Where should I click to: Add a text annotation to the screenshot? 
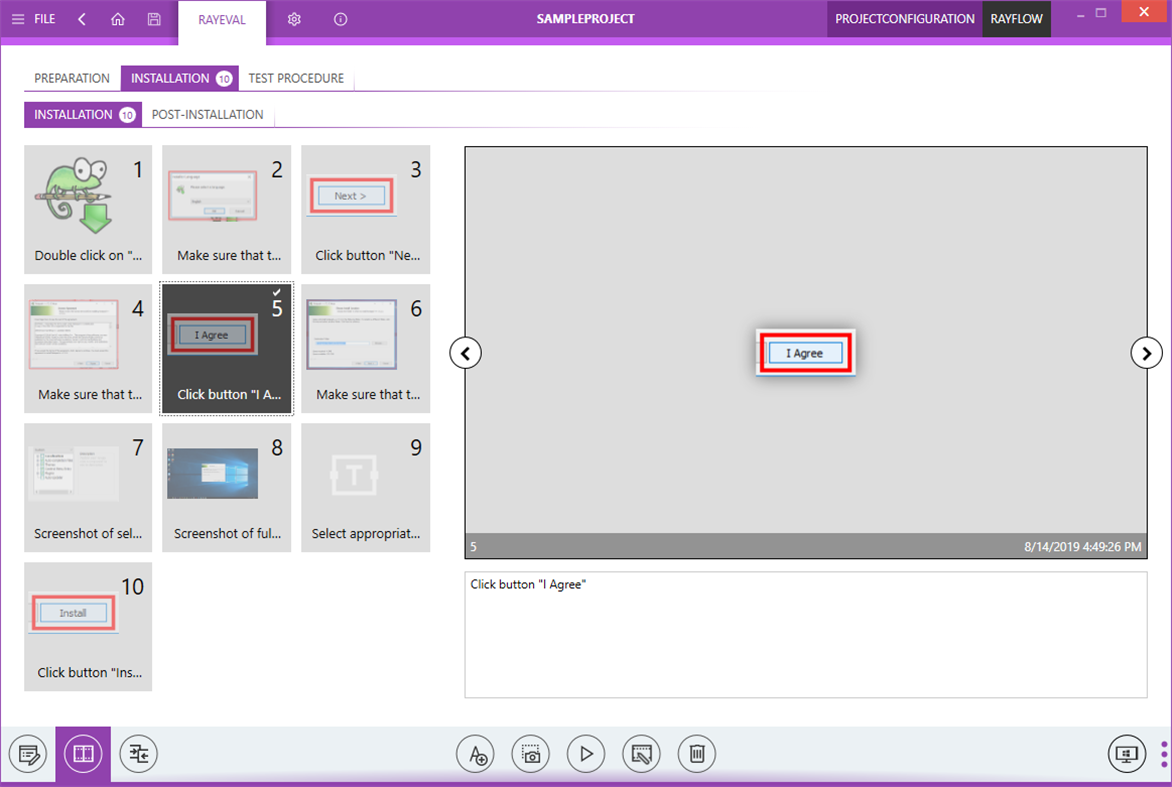click(475, 753)
